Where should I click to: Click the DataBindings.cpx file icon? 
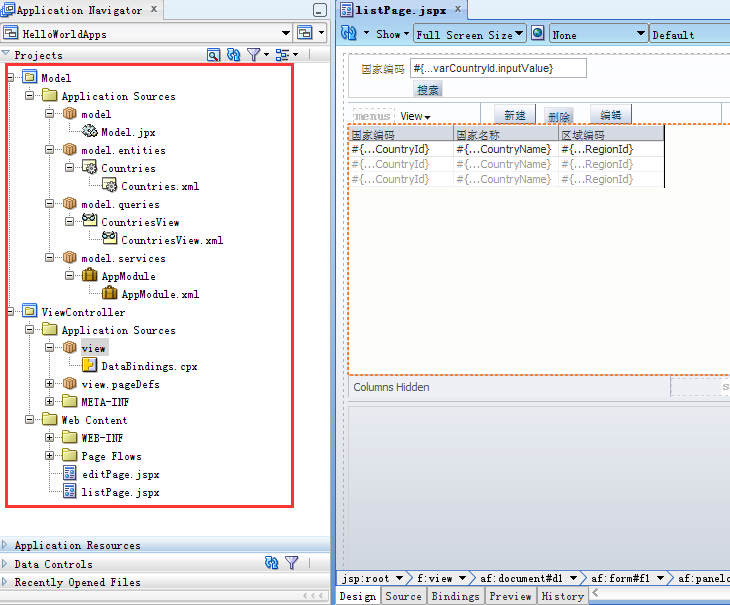pos(89,365)
